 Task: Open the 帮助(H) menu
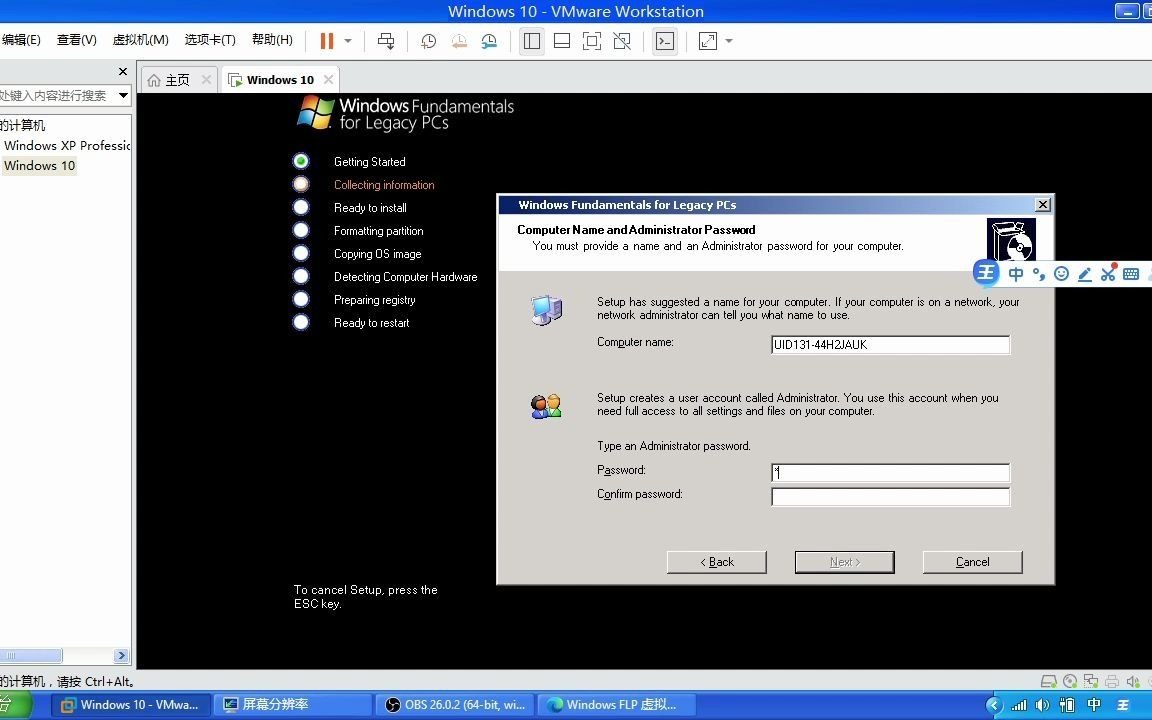[273, 40]
